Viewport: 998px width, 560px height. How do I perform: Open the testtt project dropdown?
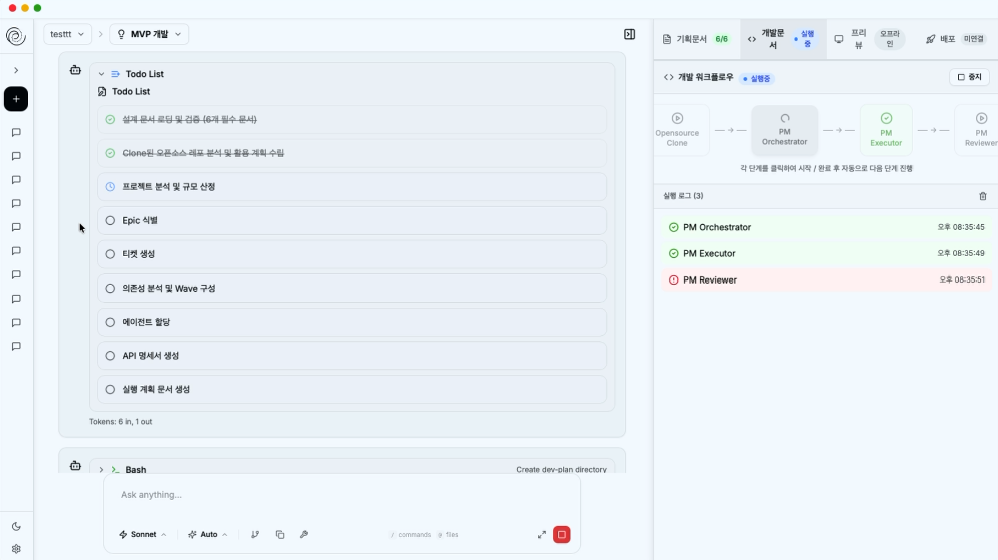67,34
